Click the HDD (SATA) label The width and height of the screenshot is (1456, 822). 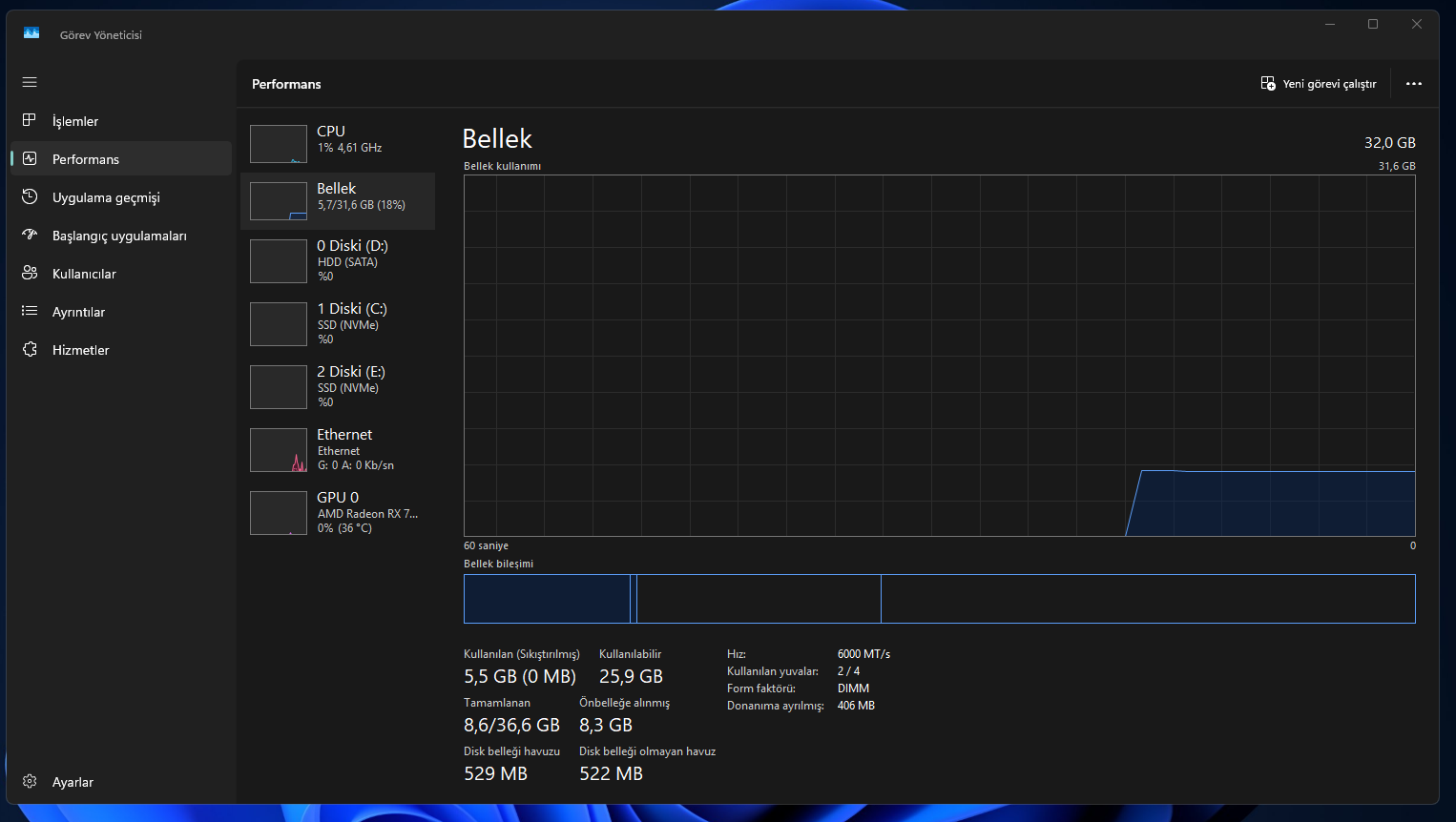click(347, 262)
